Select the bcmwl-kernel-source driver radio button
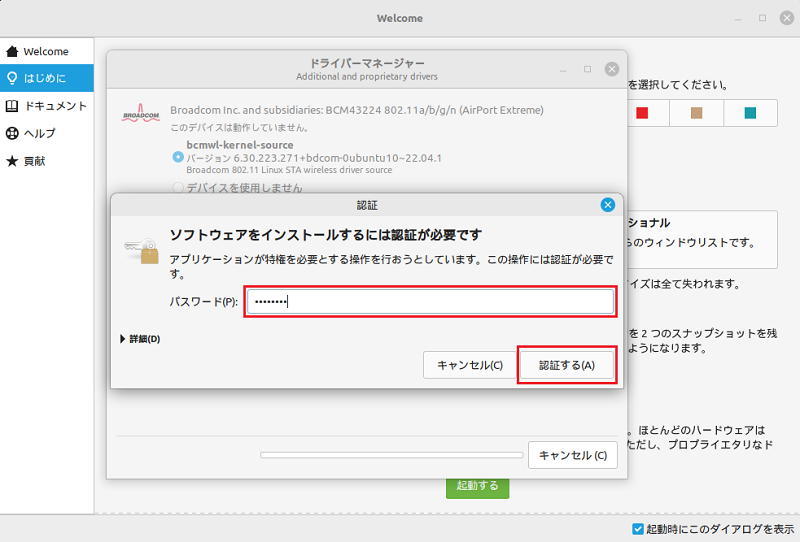The height and width of the screenshot is (542, 800). [x=178, y=157]
